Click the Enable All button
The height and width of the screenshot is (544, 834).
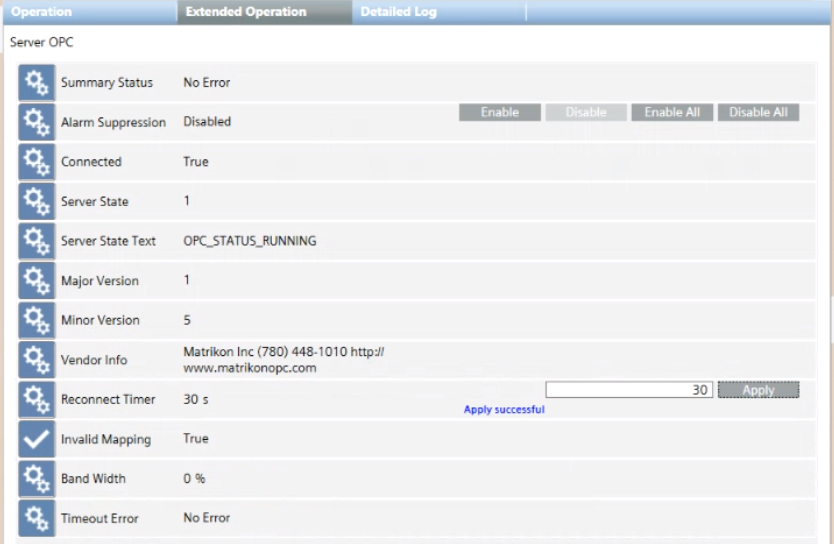672,112
